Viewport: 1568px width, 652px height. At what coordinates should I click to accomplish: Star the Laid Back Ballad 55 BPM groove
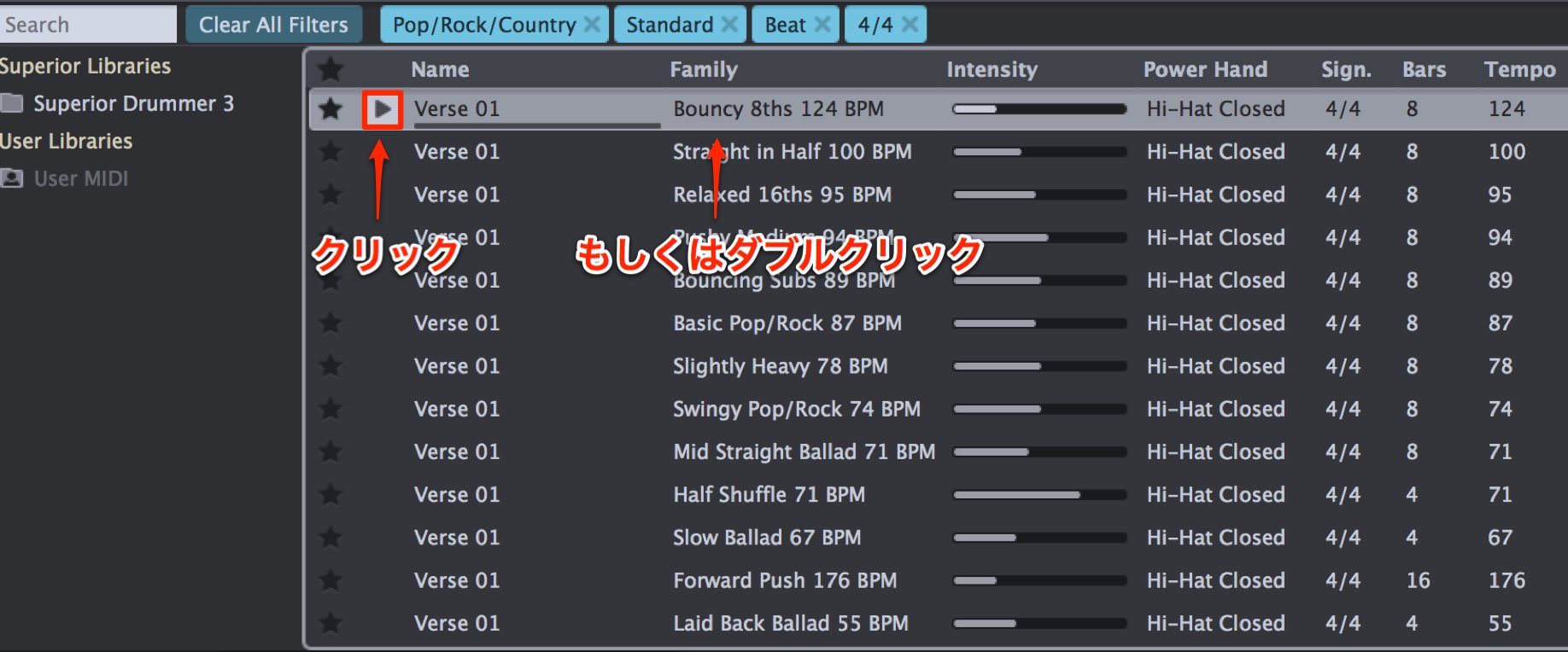[331, 623]
